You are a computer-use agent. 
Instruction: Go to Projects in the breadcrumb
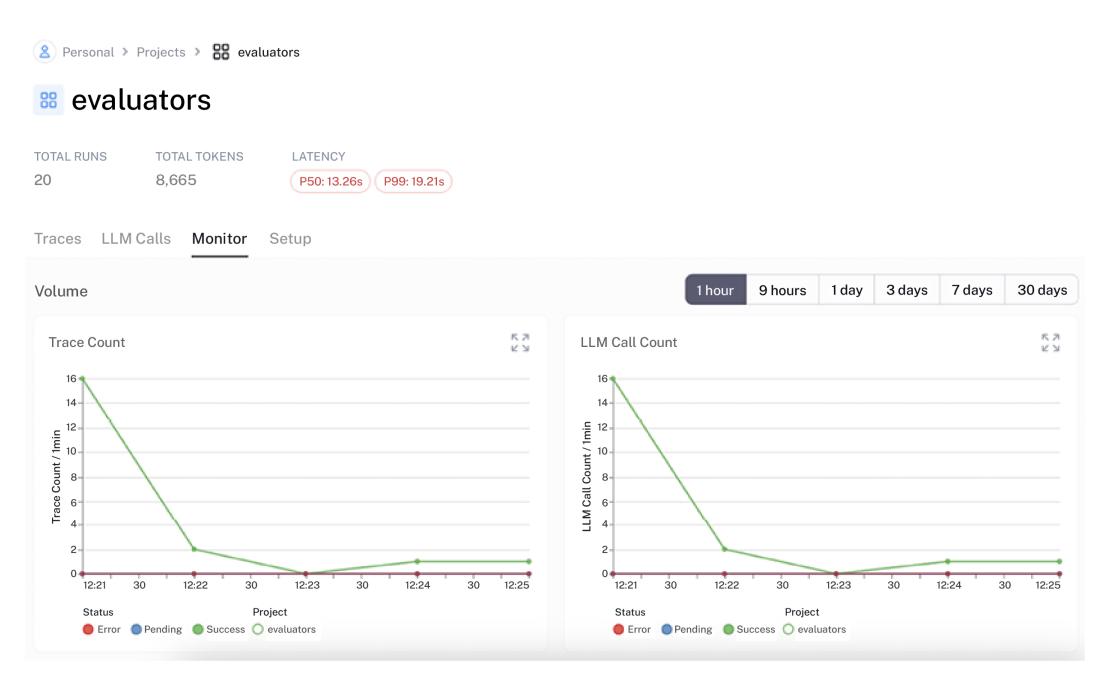(161, 52)
